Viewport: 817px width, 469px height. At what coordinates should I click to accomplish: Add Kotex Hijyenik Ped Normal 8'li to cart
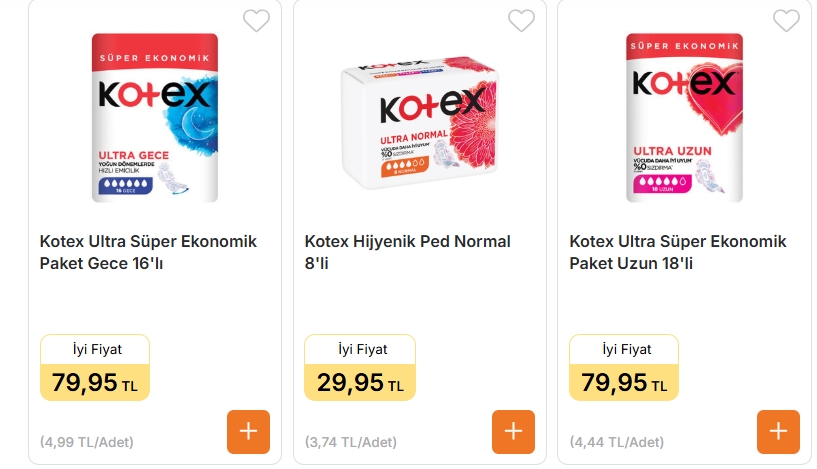[x=513, y=431]
